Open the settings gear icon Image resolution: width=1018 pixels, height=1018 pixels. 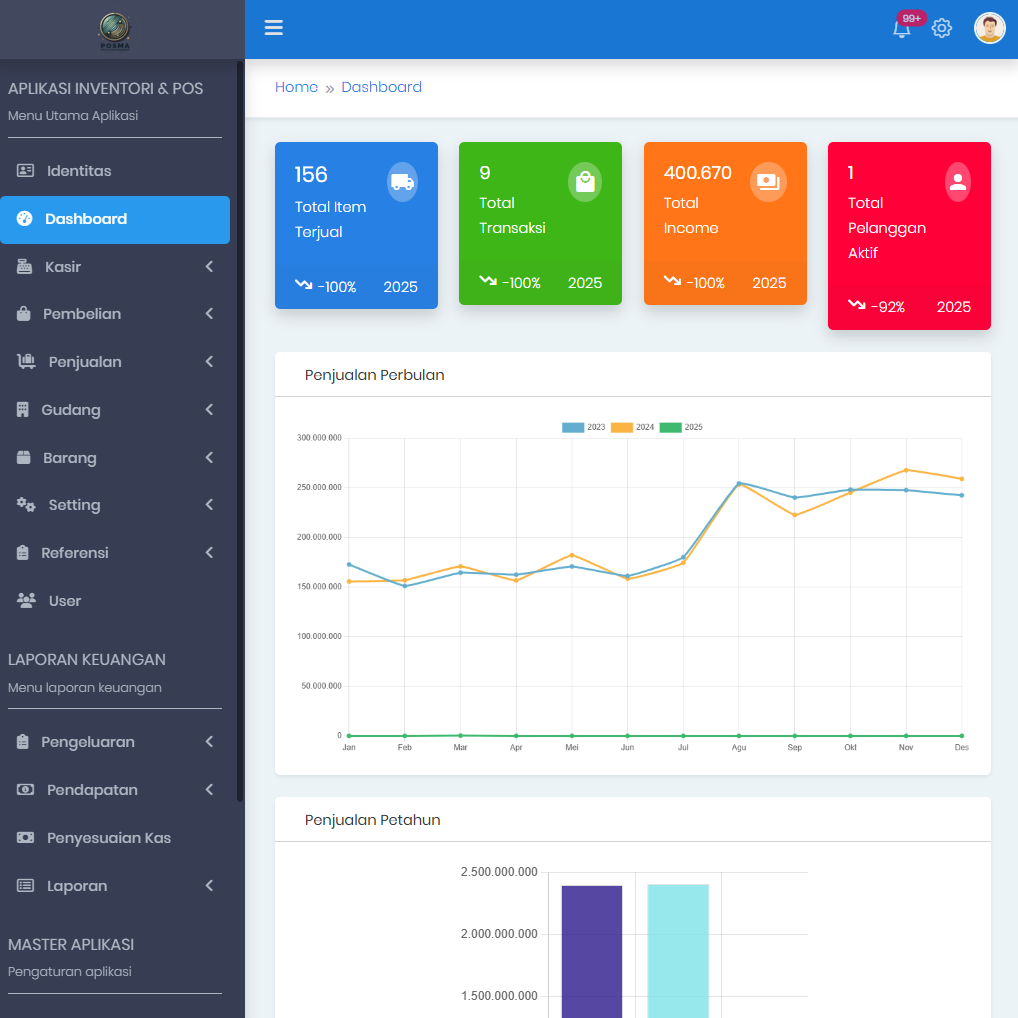[941, 28]
